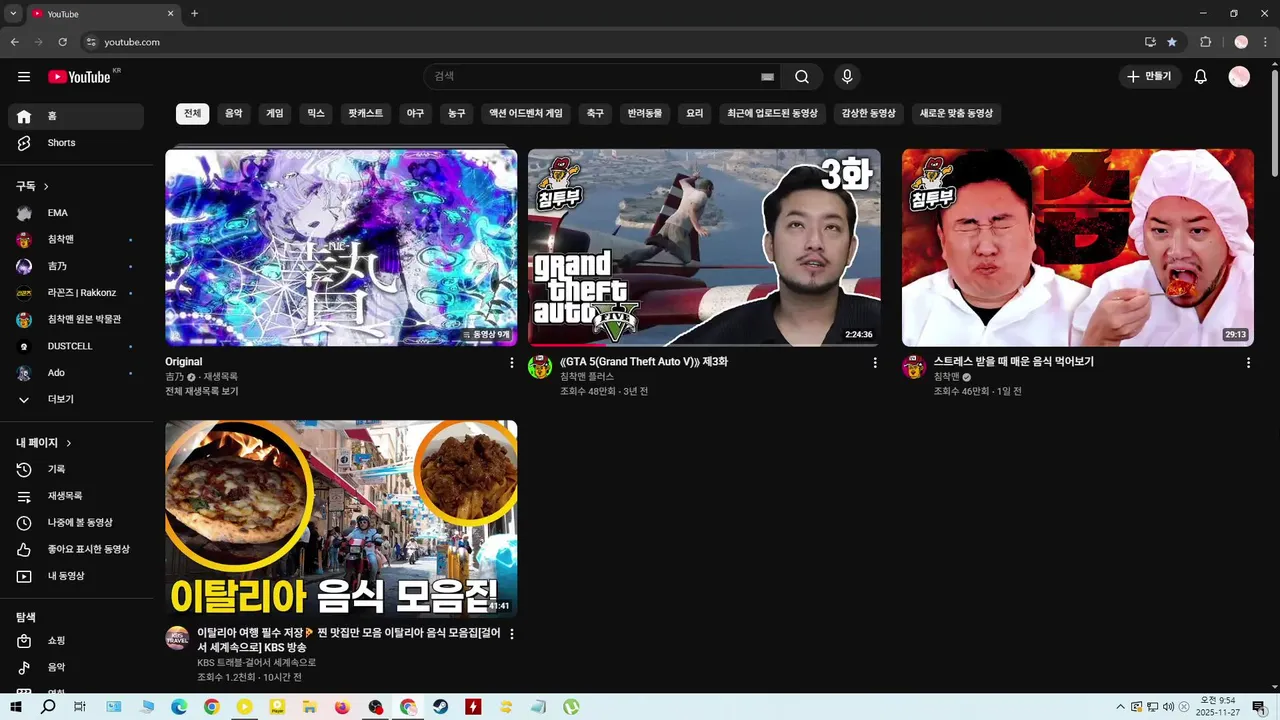The width and height of the screenshot is (1280, 720).
Task: Open GTA 5 제3화 video thumbnail
Action: [704, 248]
